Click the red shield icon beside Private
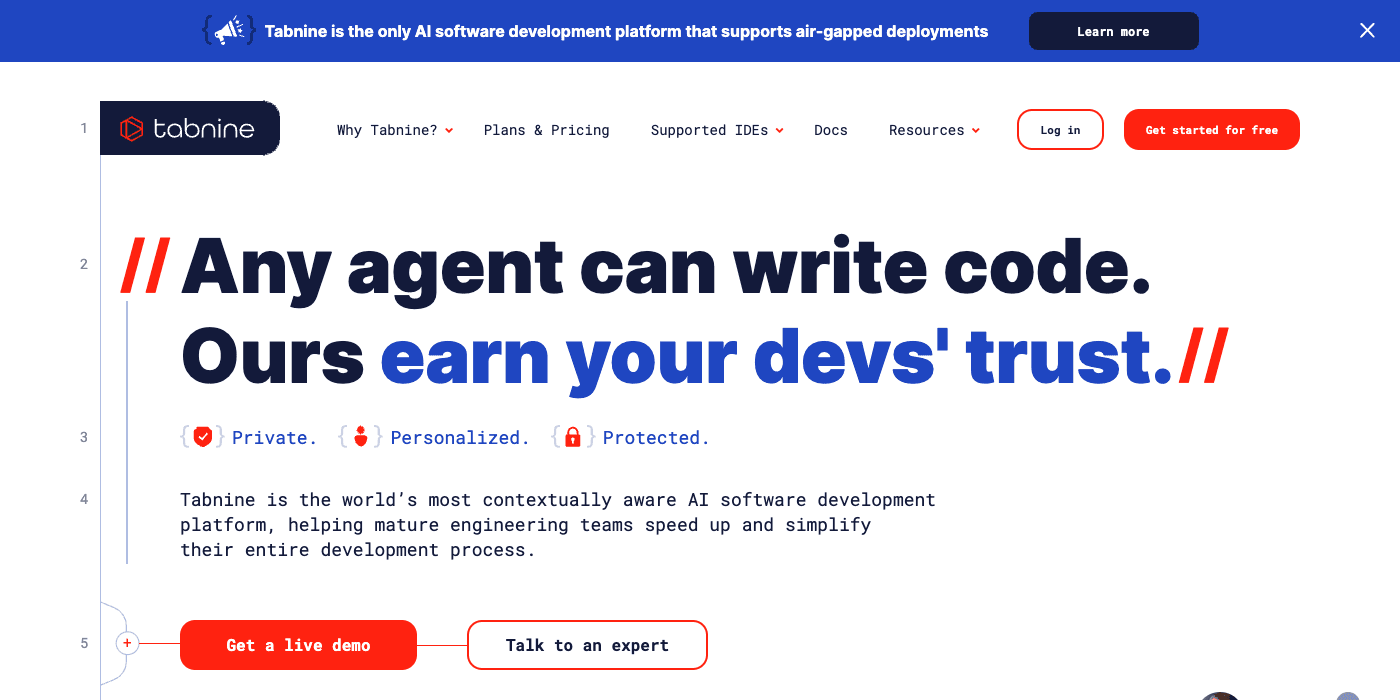The width and height of the screenshot is (1400, 700). (x=203, y=437)
